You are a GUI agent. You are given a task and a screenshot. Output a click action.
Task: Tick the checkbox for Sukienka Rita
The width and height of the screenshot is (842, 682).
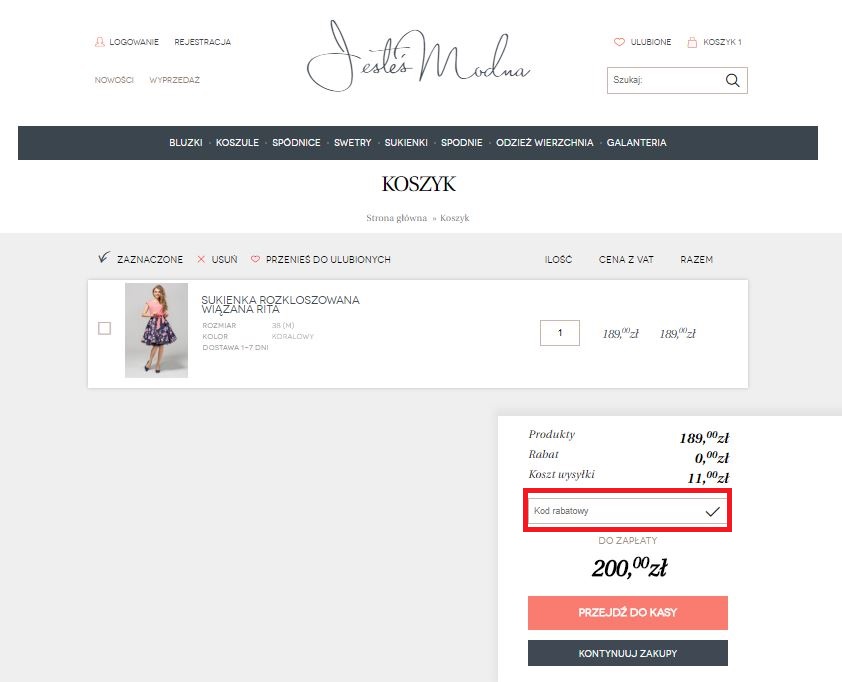click(105, 328)
